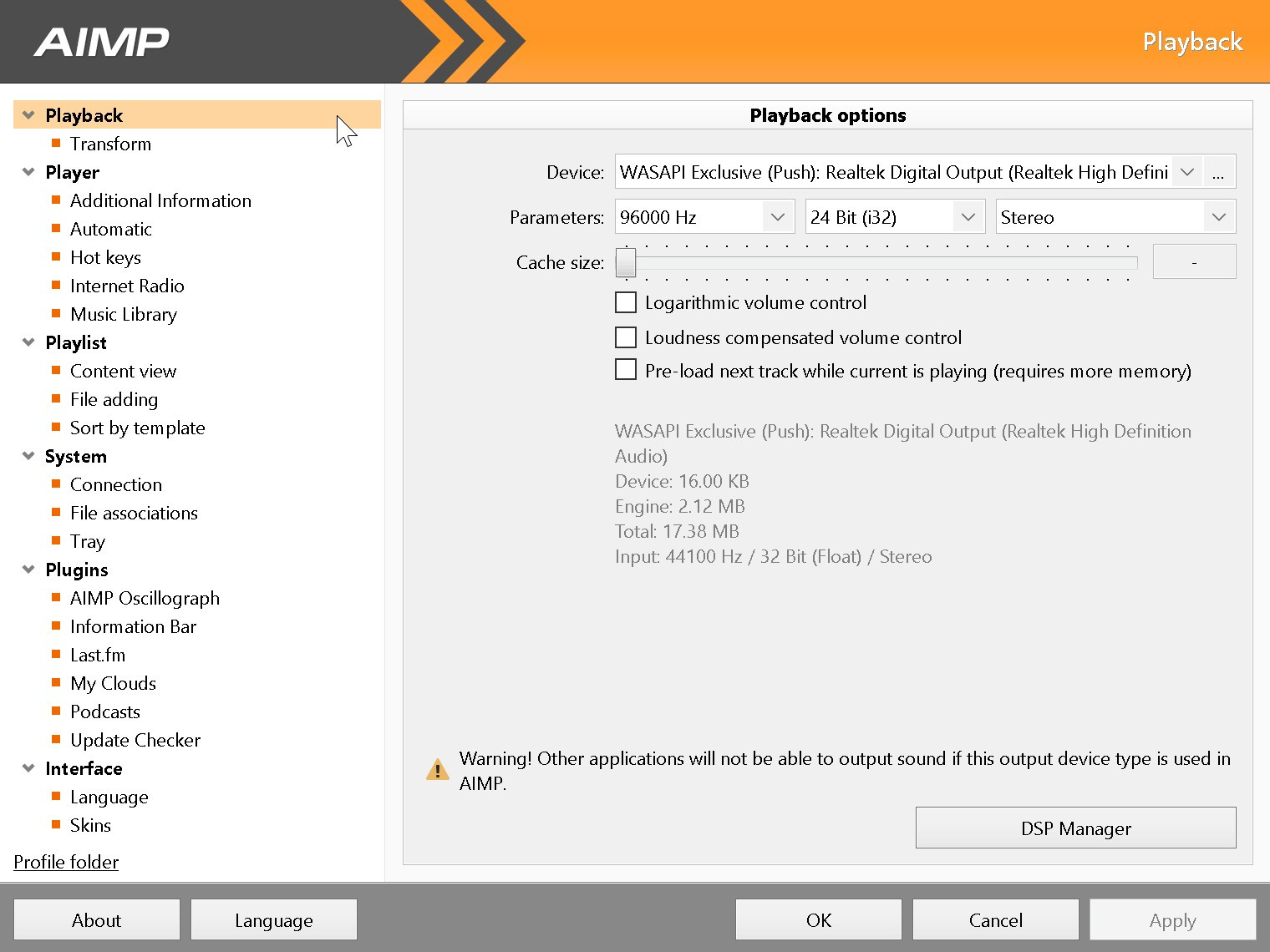The width and height of the screenshot is (1270, 952).
Task: Click the orange bullet beside Podcasts
Action: click(56, 711)
